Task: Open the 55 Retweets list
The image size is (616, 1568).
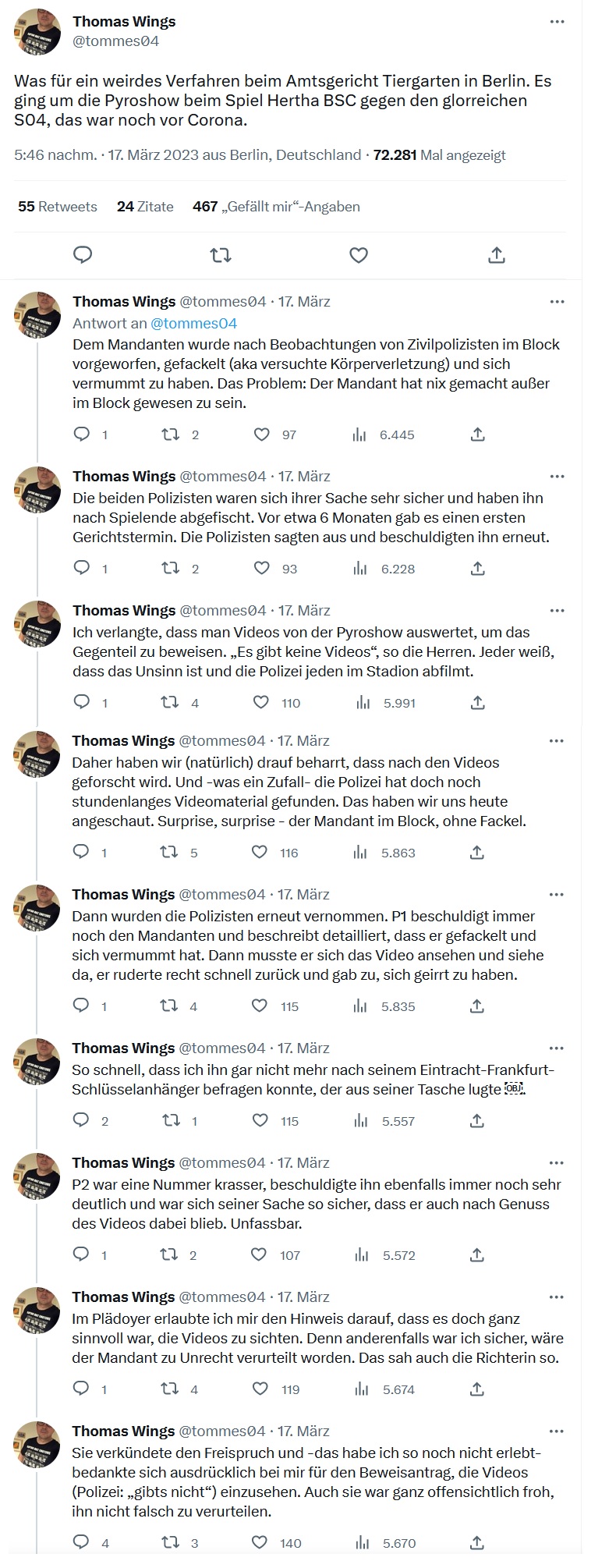Action: point(58,207)
